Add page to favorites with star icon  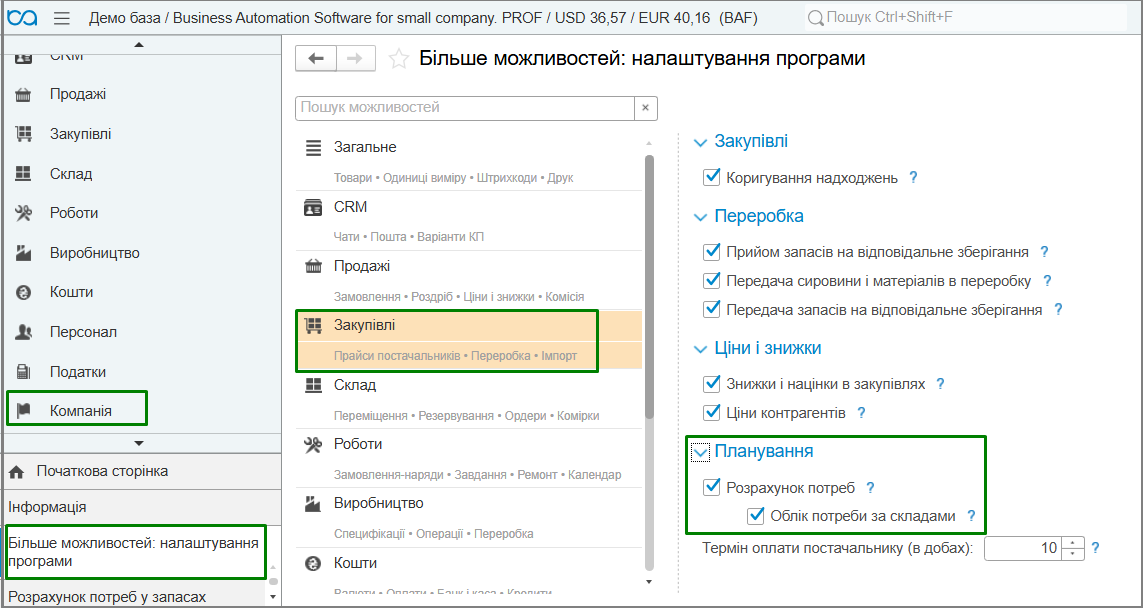pyautogui.click(x=398, y=59)
